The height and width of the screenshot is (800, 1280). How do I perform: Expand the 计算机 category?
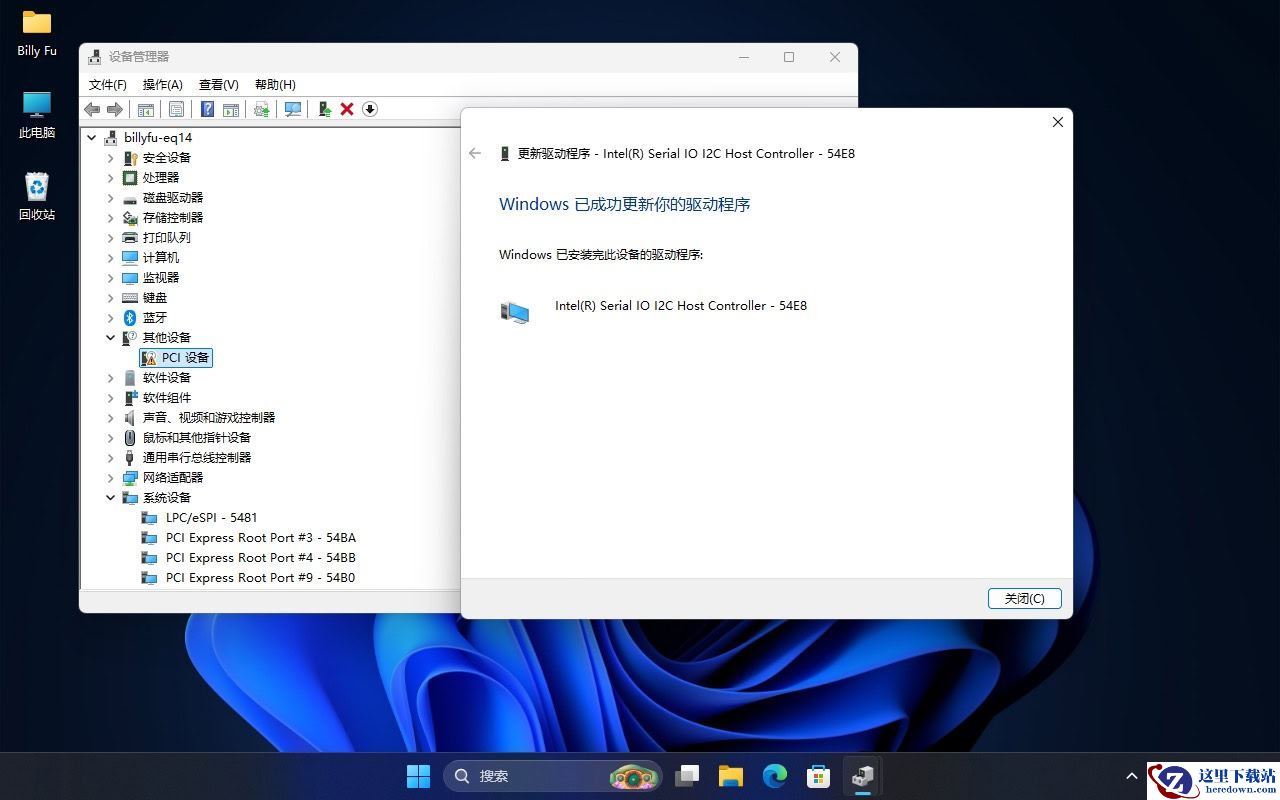(111, 258)
